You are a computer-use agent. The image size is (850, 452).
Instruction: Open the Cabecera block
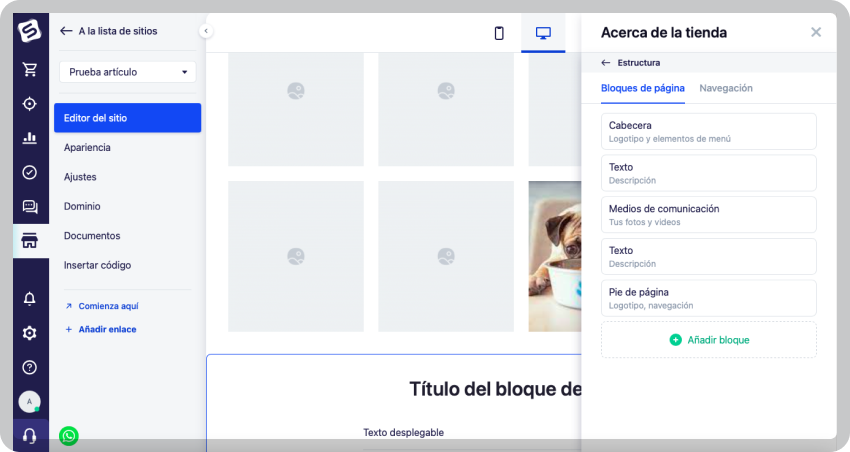pyautogui.click(x=709, y=131)
